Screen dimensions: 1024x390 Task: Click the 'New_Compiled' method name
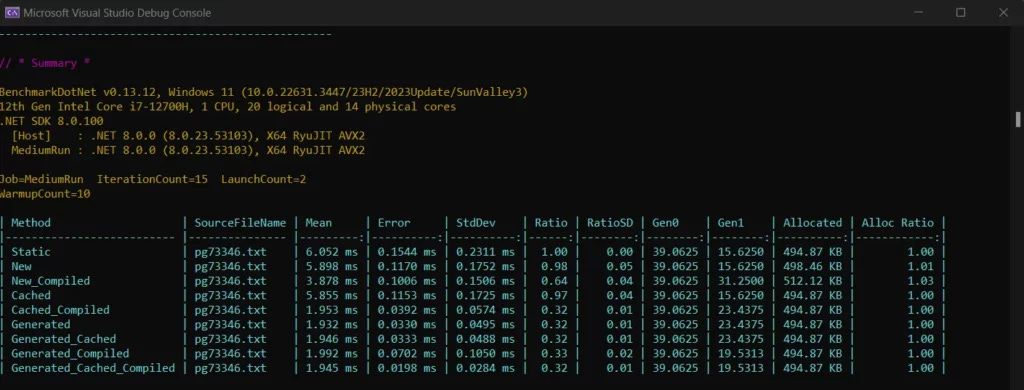(50, 281)
